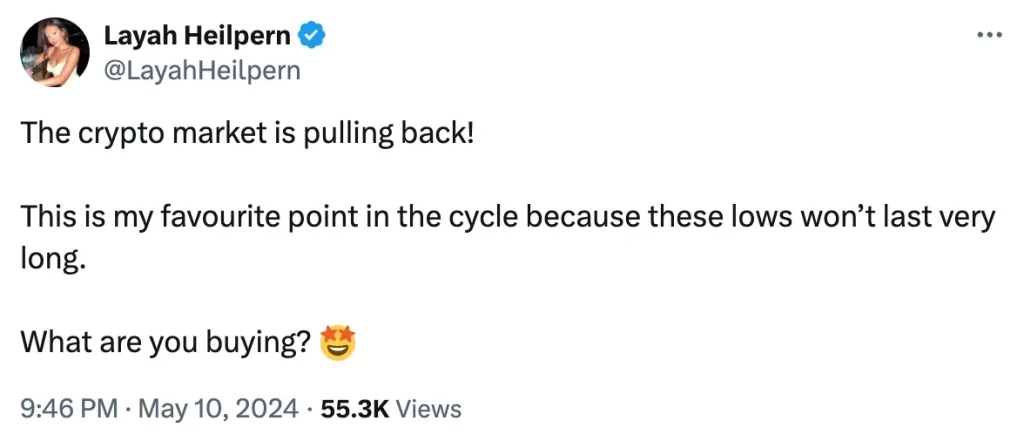The width and height of the screenshot is (1024, 448).
Task: Click the word 'long.' in the tweet
Action: pos(53,261)
